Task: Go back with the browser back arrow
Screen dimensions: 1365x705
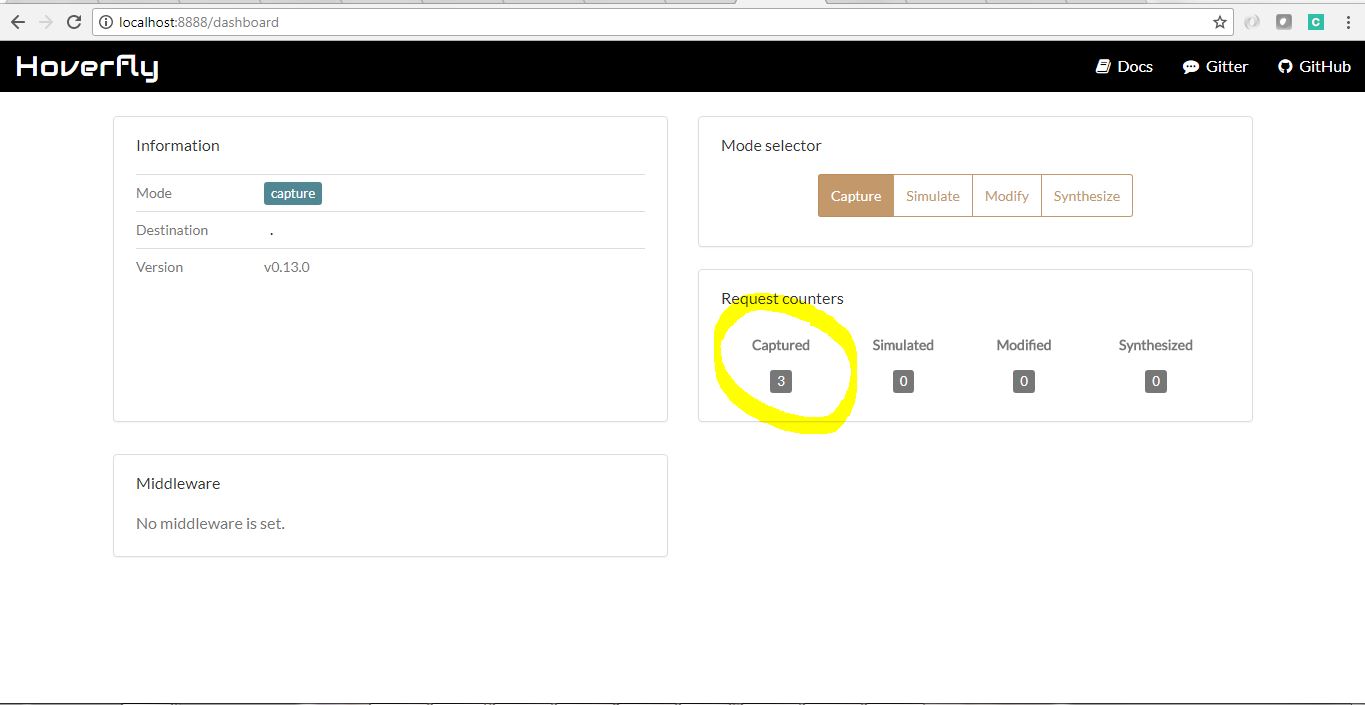Action: [17, 22]
